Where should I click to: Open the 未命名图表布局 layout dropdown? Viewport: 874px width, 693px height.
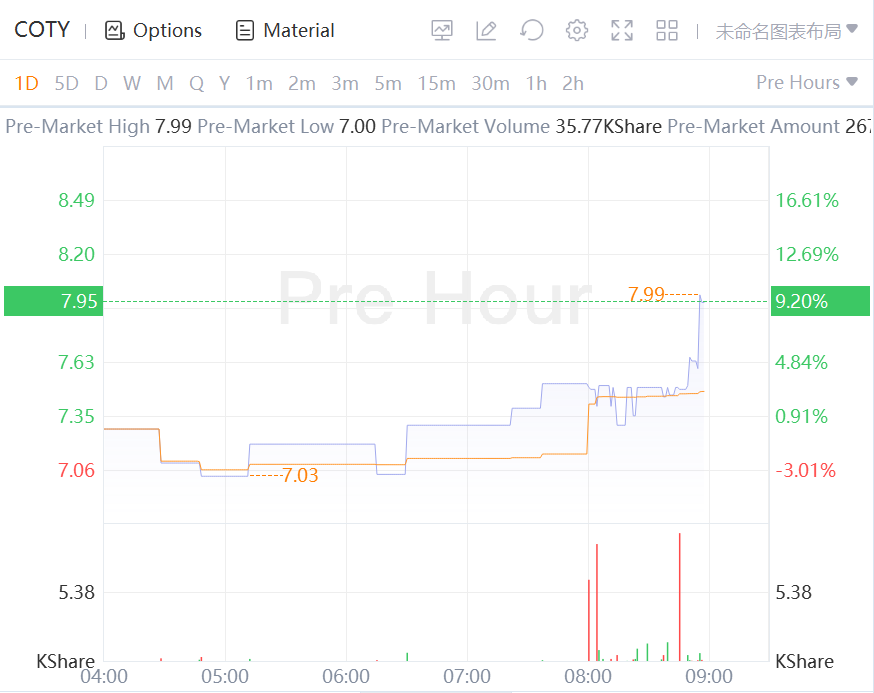(786, 31)
